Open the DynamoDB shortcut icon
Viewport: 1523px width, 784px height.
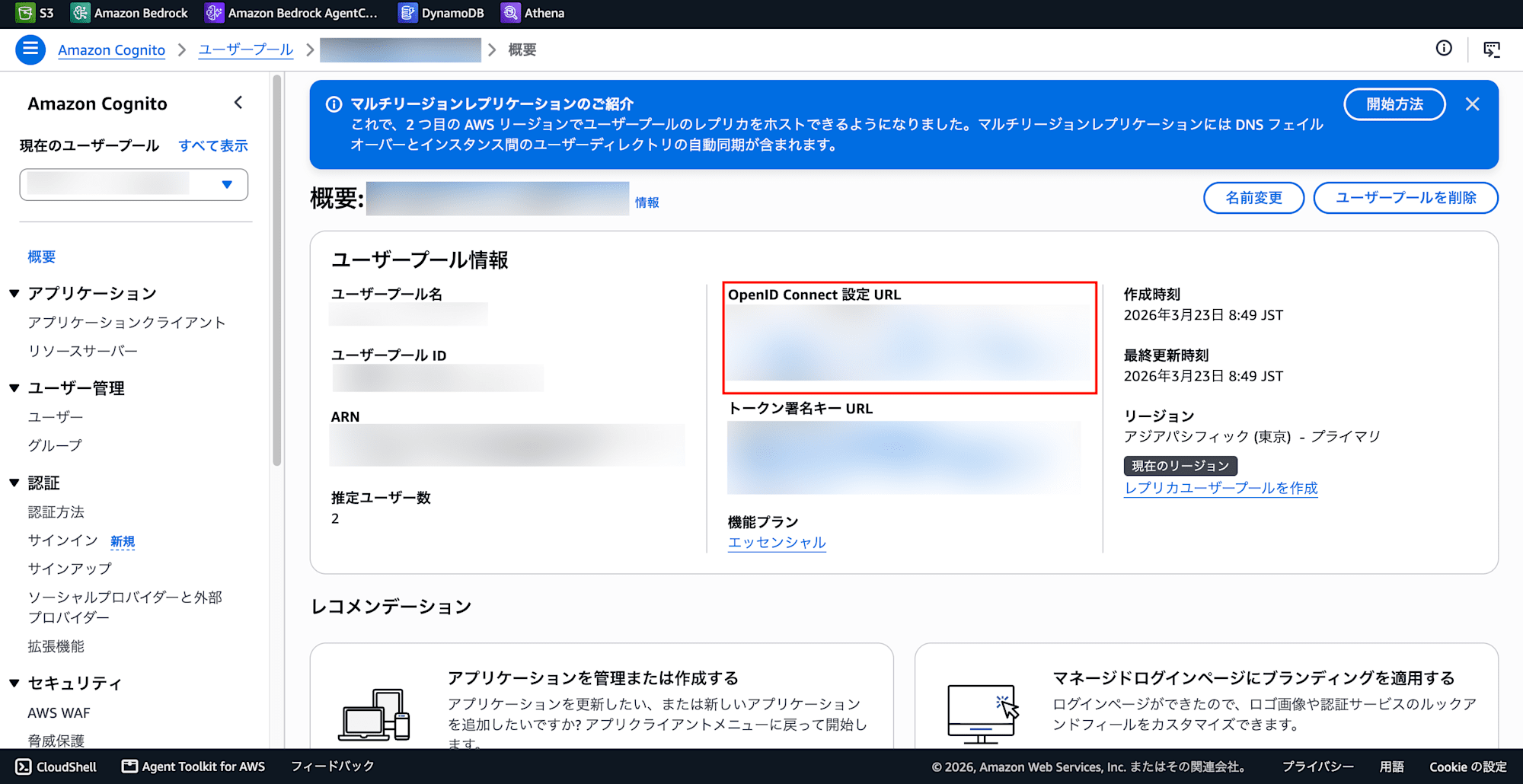point(408,13)
